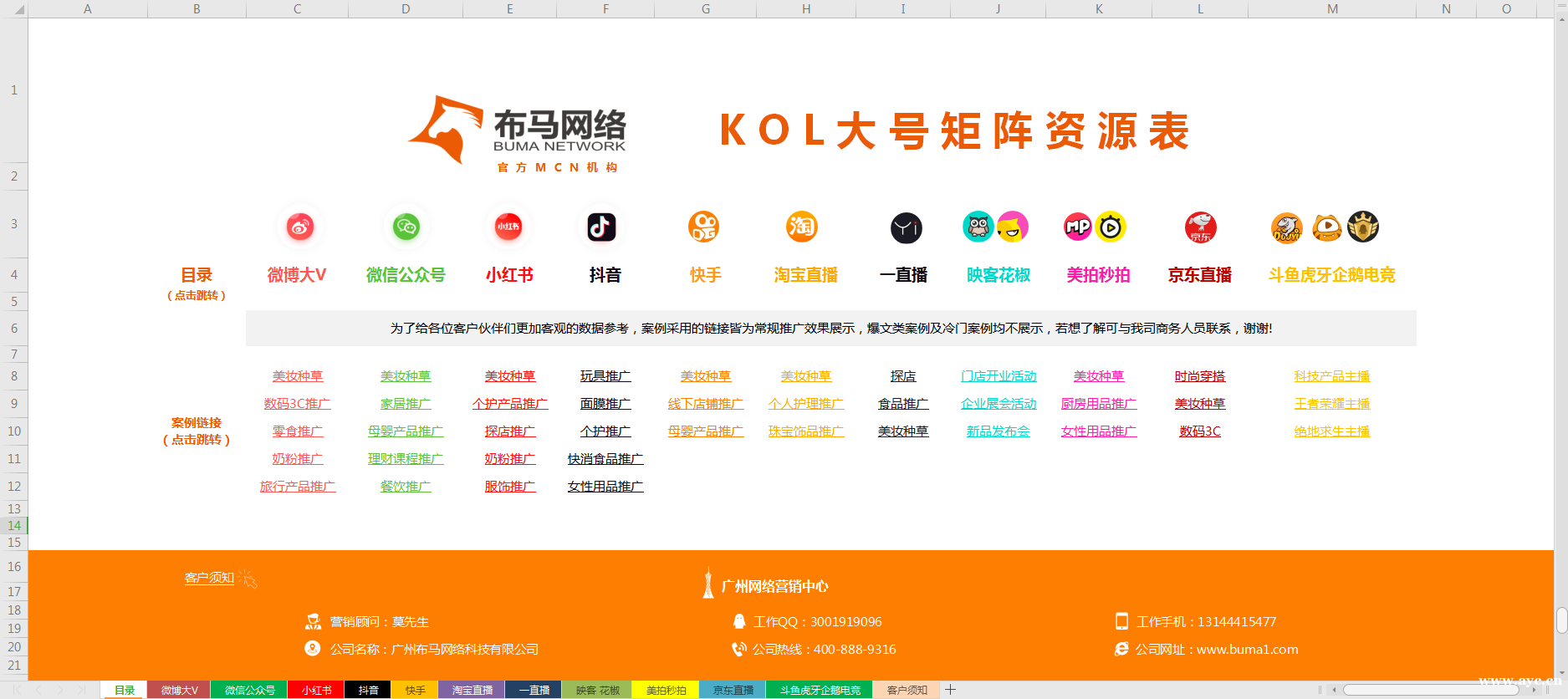Open the 绝地求生主播 case link
Screen dimensions: 1568x699
pos(1332,431)
